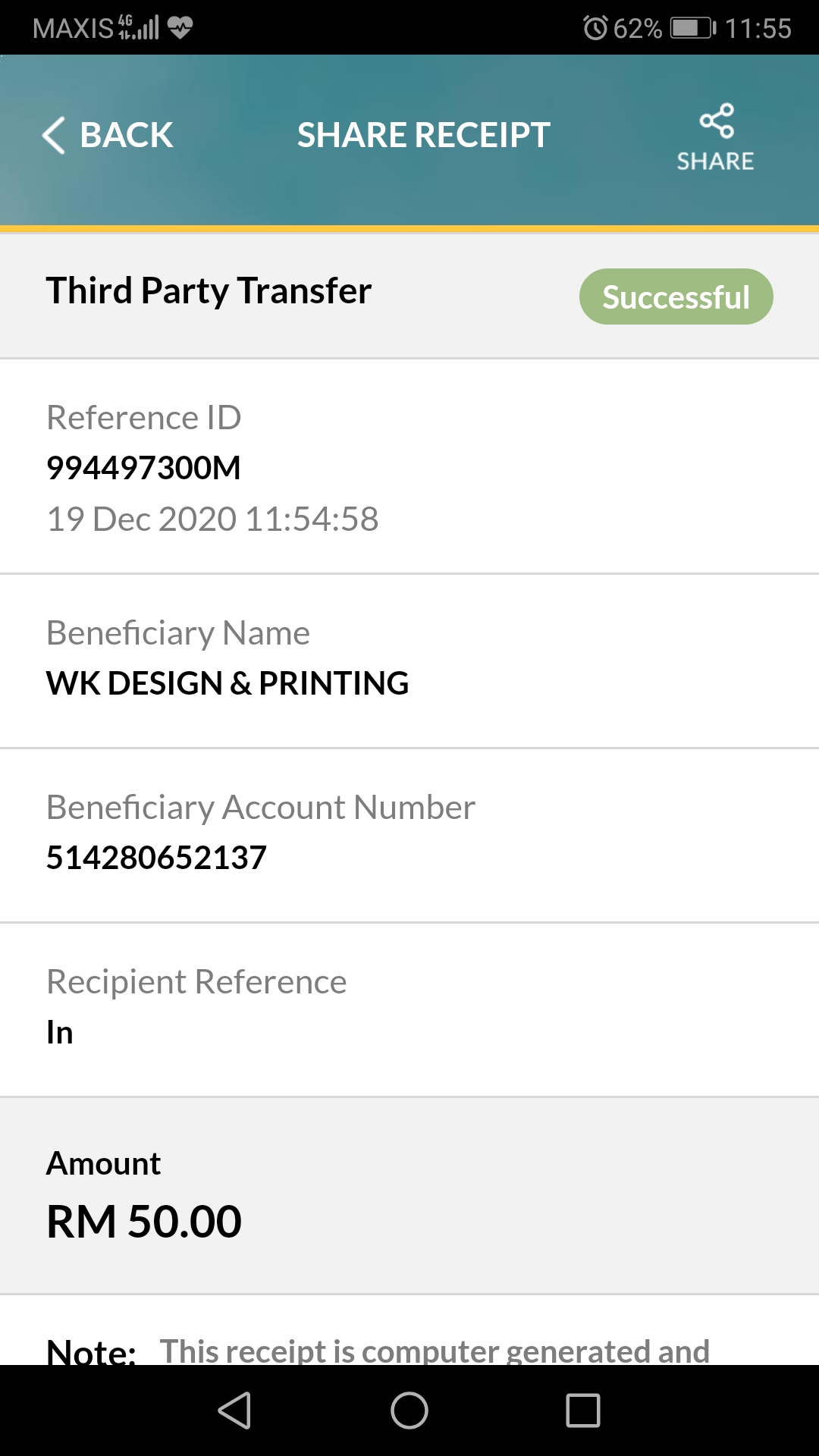Tap the Third Party Transfer heading

tap(209, 291)
